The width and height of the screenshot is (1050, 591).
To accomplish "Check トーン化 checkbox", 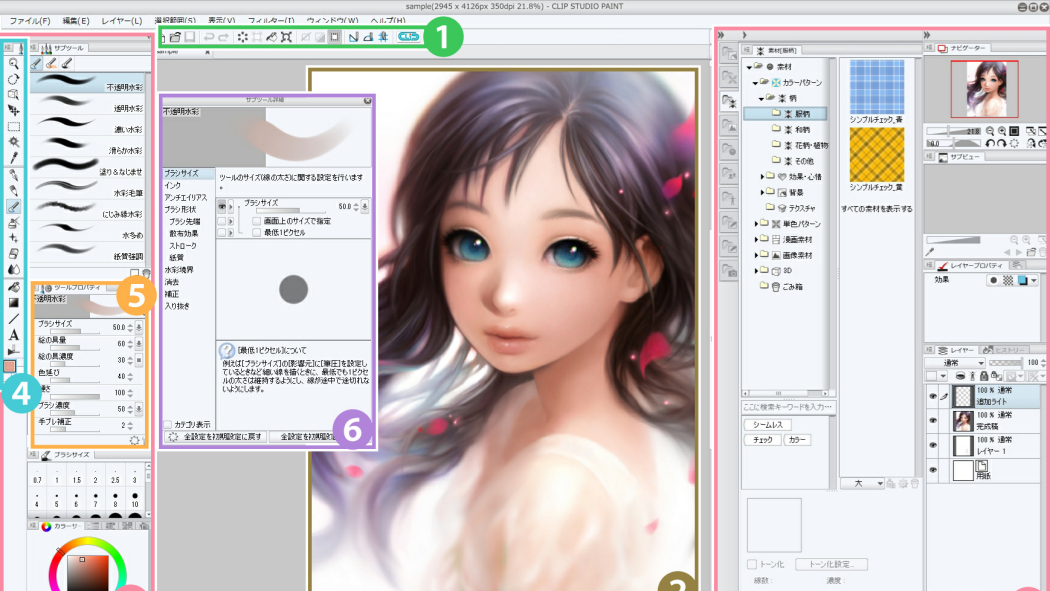I will click(752, 564).
